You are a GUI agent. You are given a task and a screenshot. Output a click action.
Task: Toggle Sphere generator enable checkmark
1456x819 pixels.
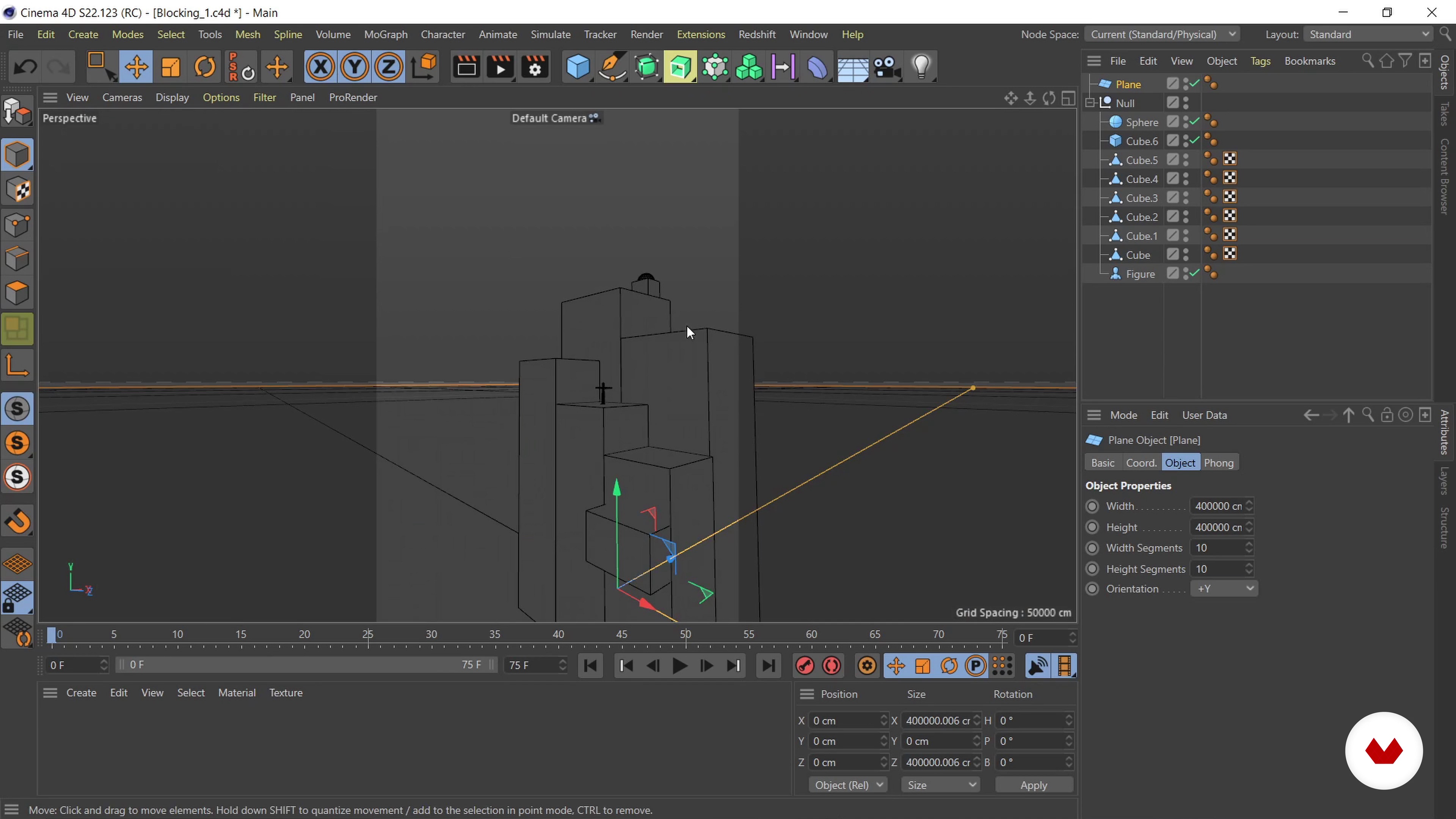pos(1194,121)
